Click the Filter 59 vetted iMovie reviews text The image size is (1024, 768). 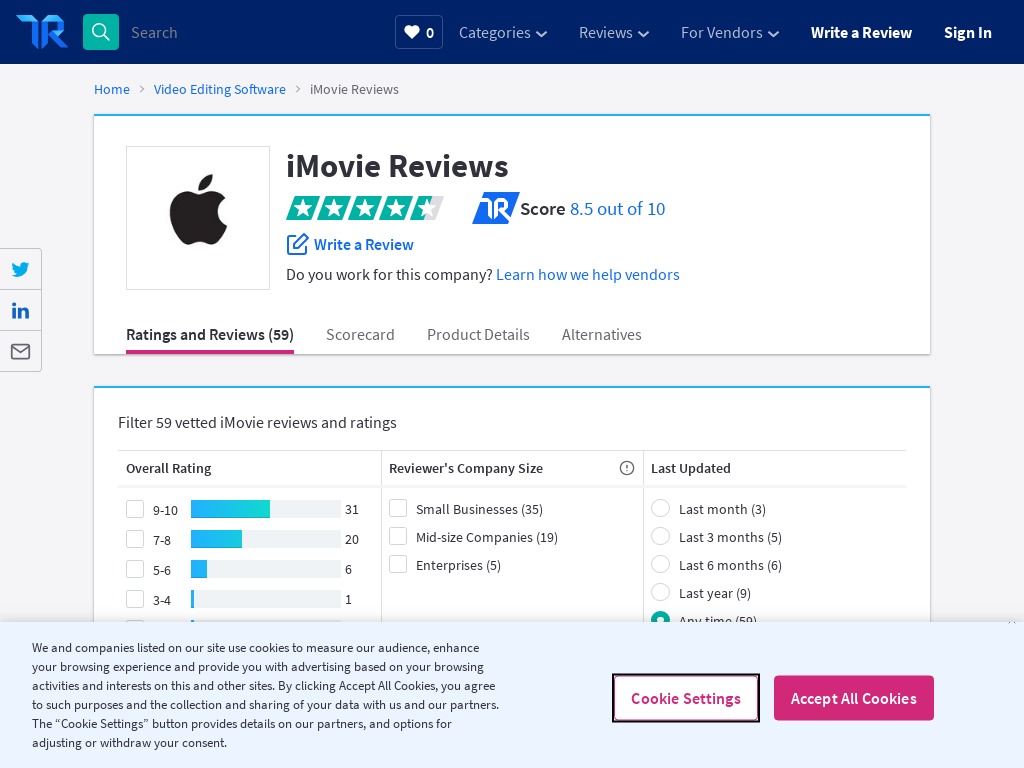click(x=257, y=423)
